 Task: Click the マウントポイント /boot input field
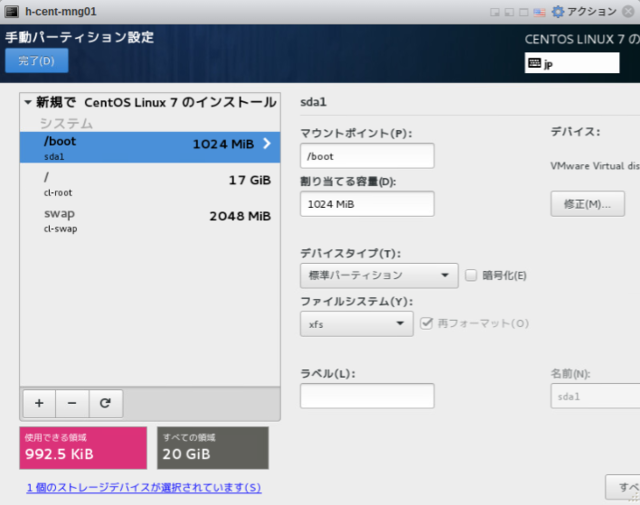pos(367,156)
